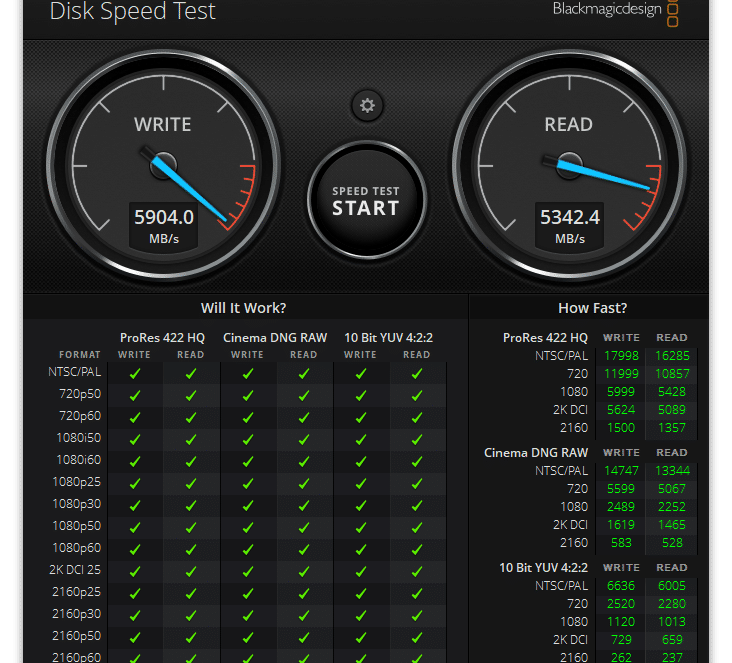The width and height of the screenshot is (732, 663).
Task: Click the 2160p25 Cinema DNG write checkmark
Action: [x=248, y=593]
